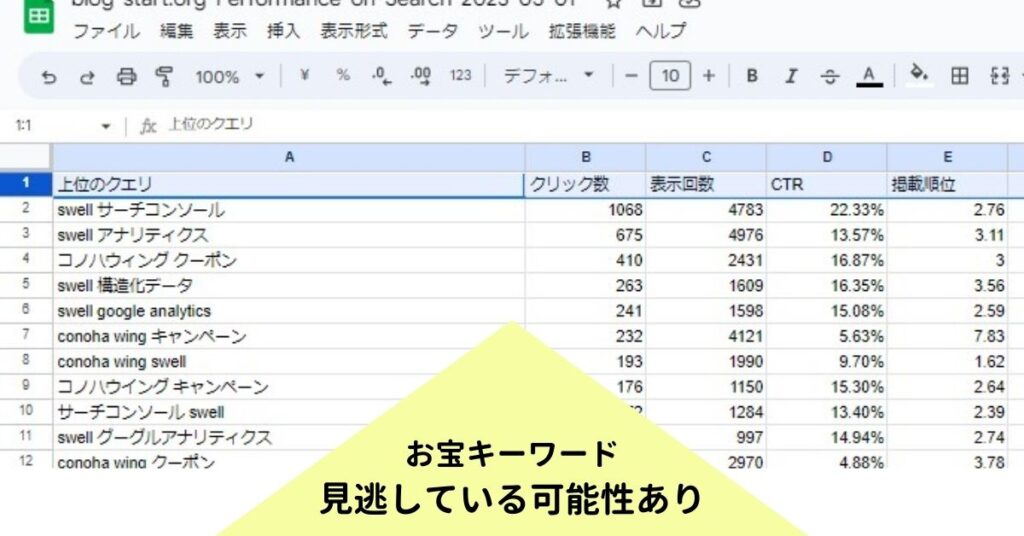Viewport: 1024px width, 536px height.
Task: Open the データ menu
Action: (432, 31)
